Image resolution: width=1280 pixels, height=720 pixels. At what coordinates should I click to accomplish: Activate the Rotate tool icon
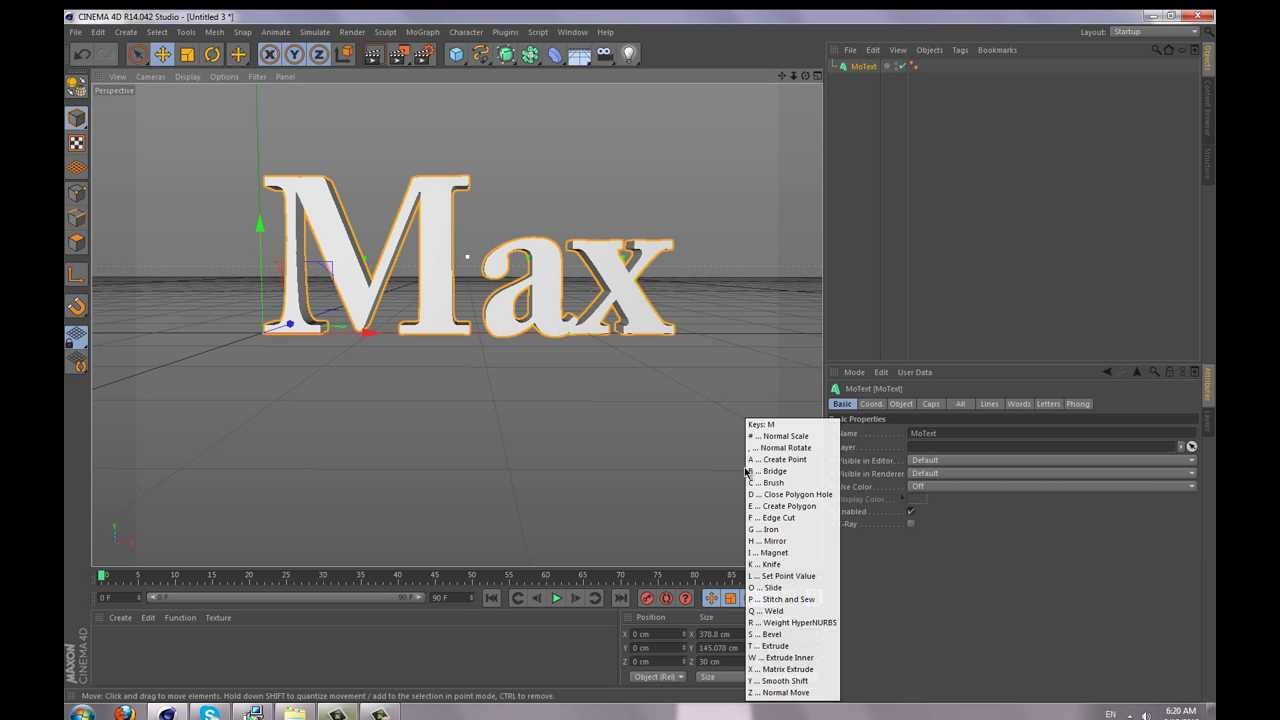click(x=212, y=55)
